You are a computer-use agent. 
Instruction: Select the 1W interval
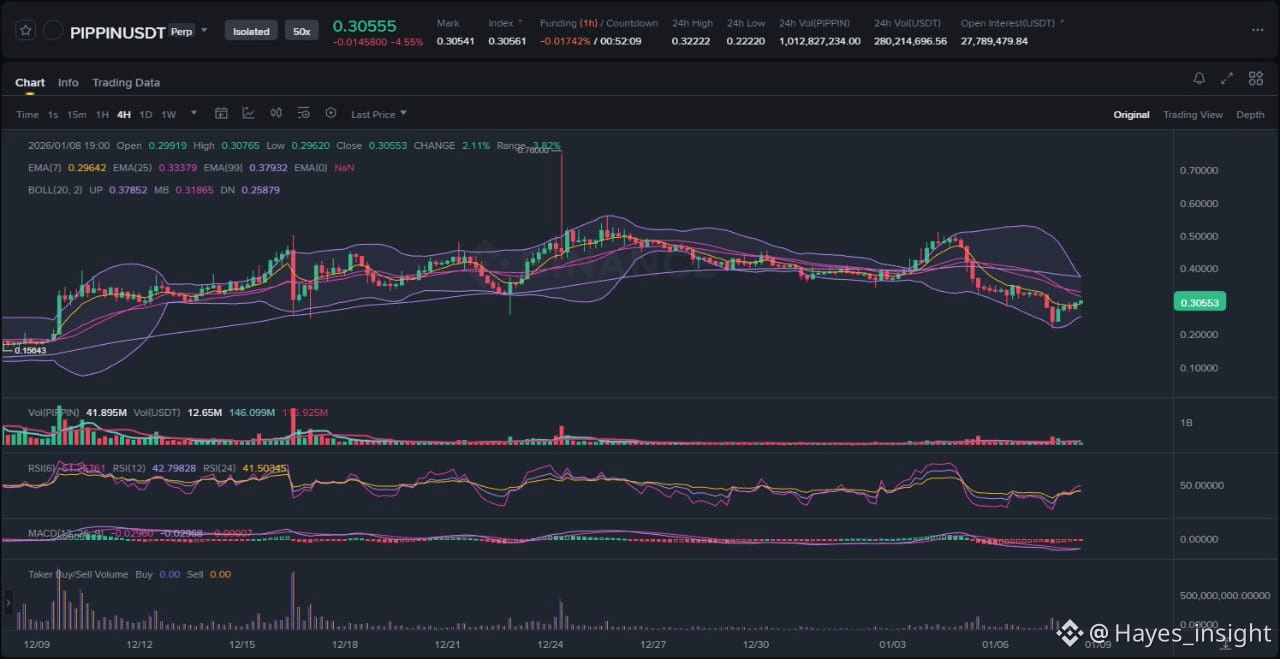169,115
